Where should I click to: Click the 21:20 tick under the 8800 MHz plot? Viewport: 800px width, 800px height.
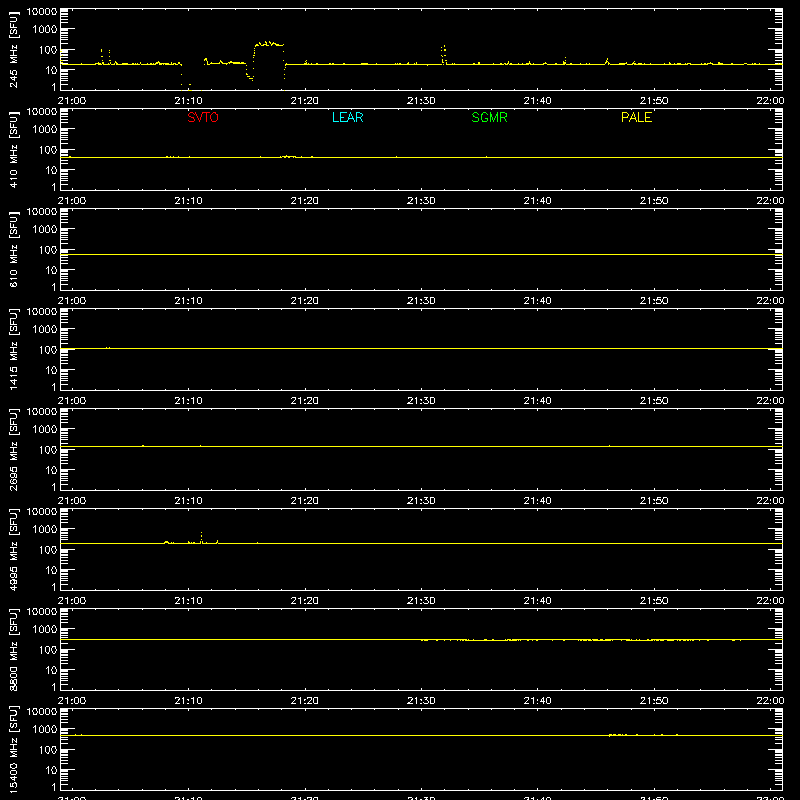[305, 701]
